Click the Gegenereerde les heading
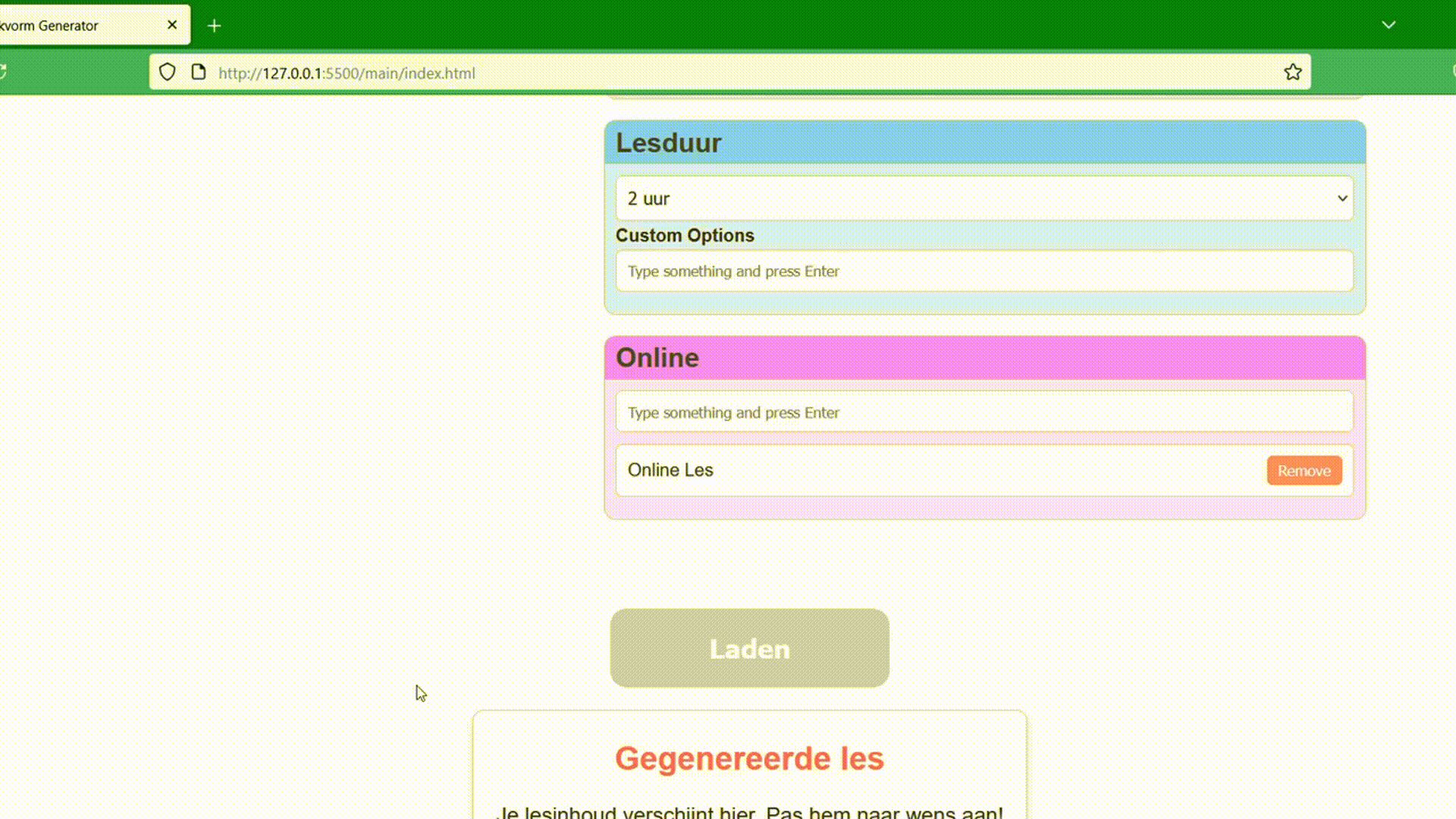Image resolution: width=1456 pixels, height=819 pixels. (749, 758)
